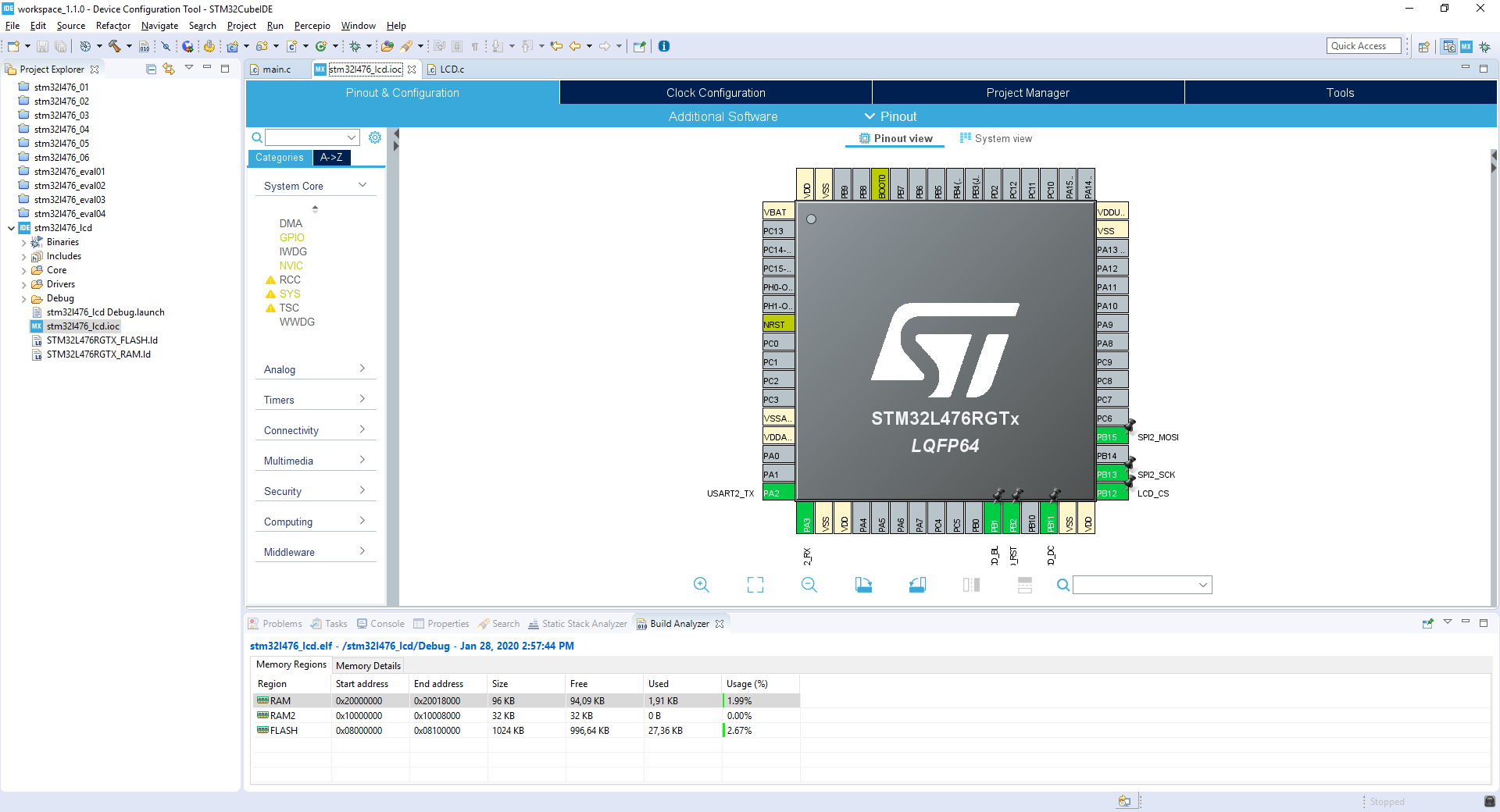Screen dimensions: 1500x812
Task: Switch to System view
Action: tap(996, 139)
